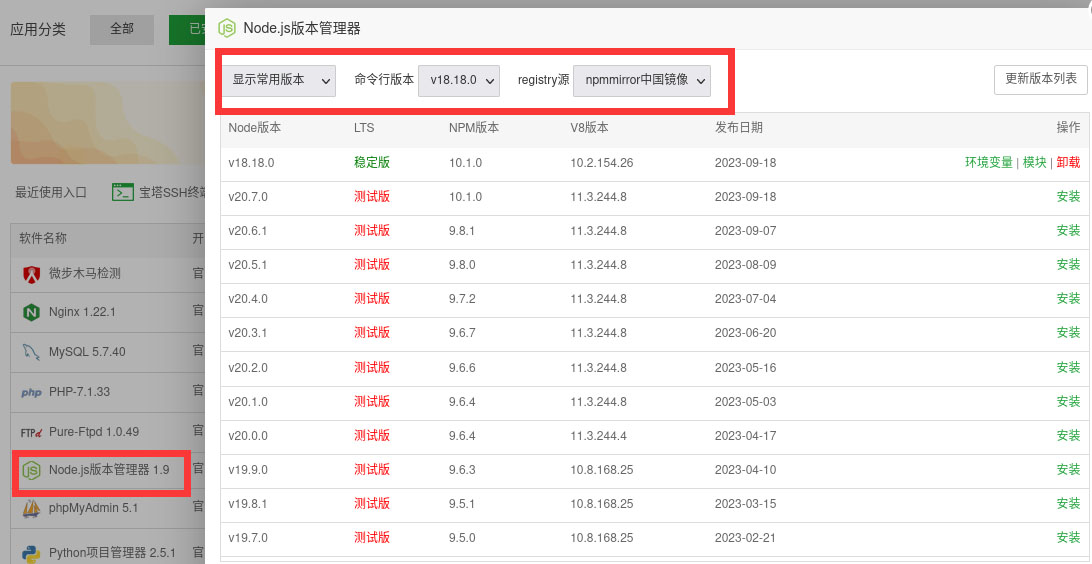
Task: Click NPM version 9.7.2
Action: [462, 299]
